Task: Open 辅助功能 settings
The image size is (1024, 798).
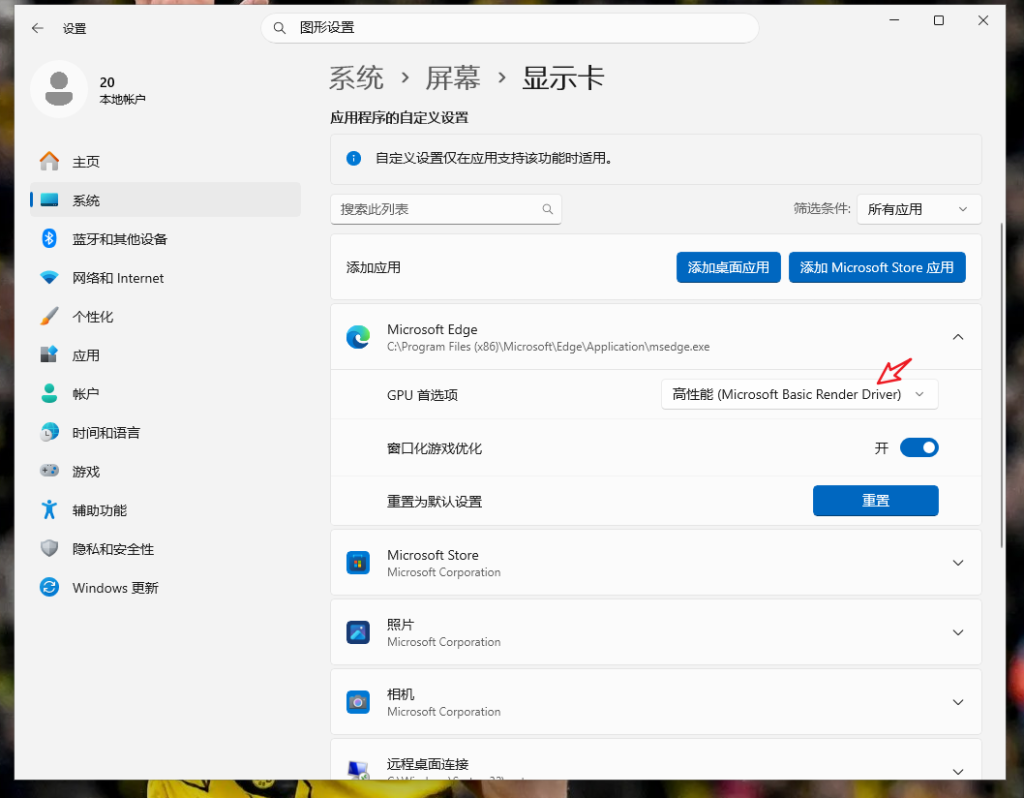Action: click(x=165, y=510)
